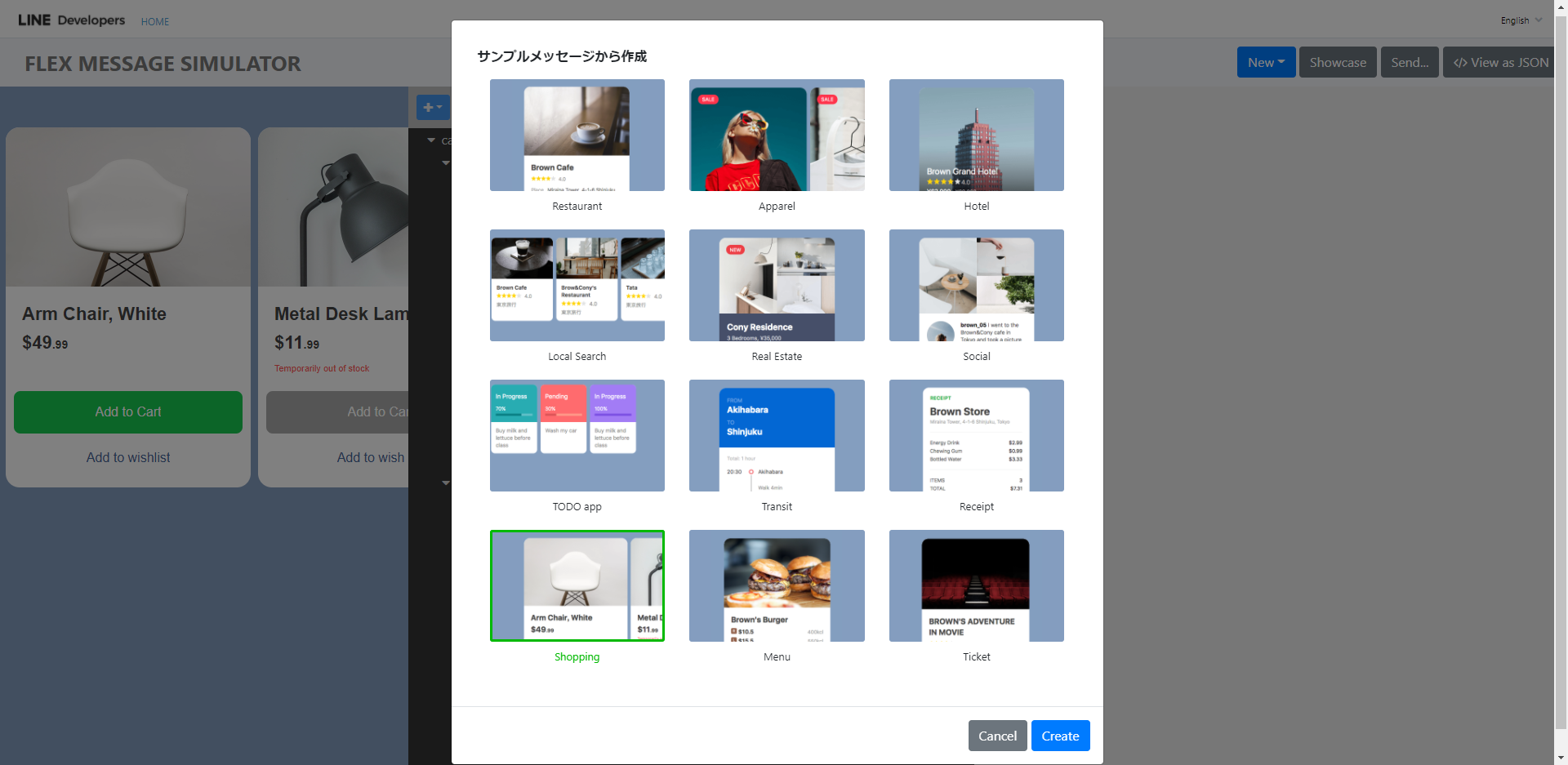Viewport: 1568px width, 765px height.
Task: Select the Restaurant sample template
Action: 577,135
